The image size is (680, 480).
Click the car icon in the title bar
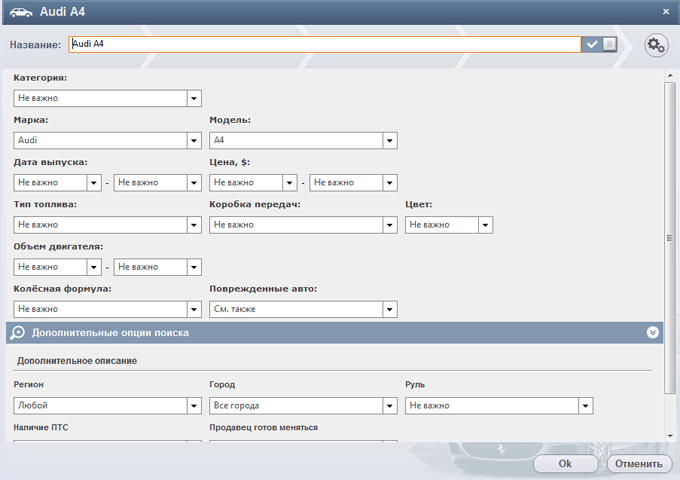pos(21,12)
